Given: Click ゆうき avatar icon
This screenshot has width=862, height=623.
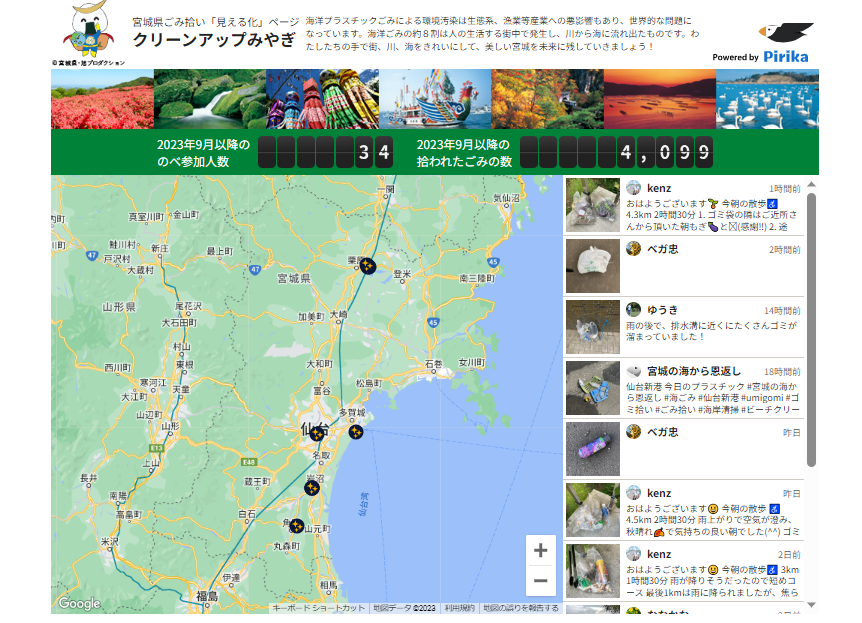Looking at the screenshot, I should click(633, 310).
